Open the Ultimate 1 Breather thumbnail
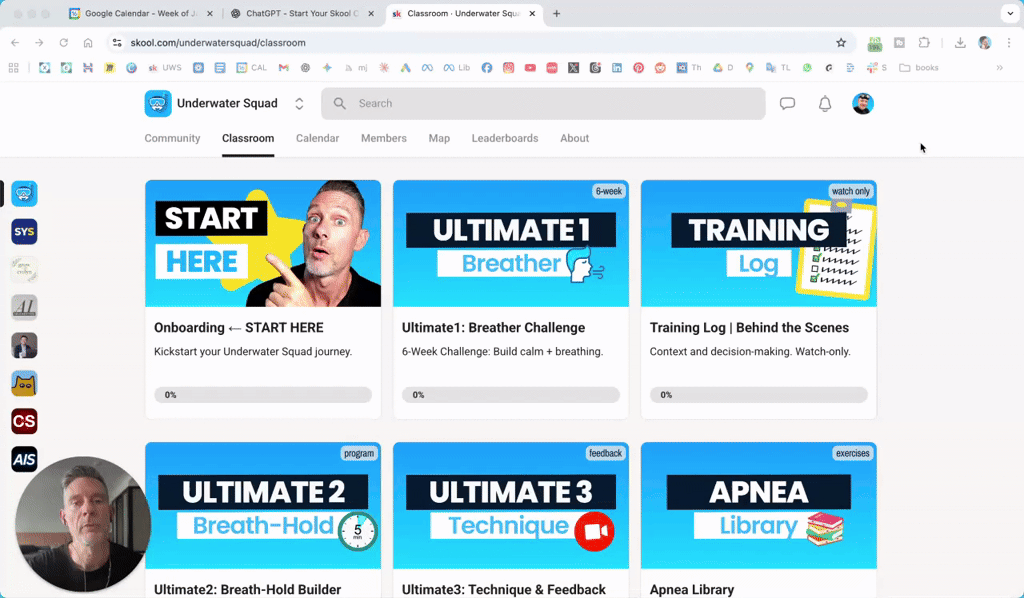Screen dimensions: 1024x598 (x=511, y=244)
